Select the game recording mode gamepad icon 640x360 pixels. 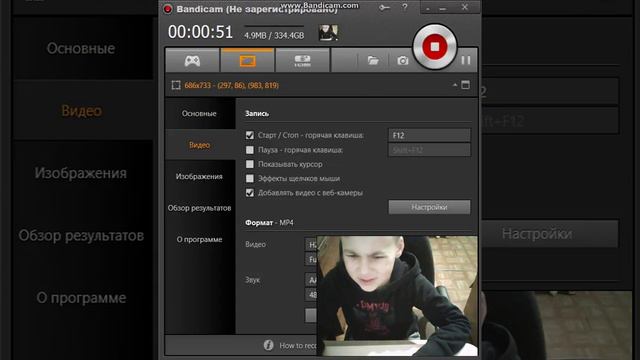(192, 60)
